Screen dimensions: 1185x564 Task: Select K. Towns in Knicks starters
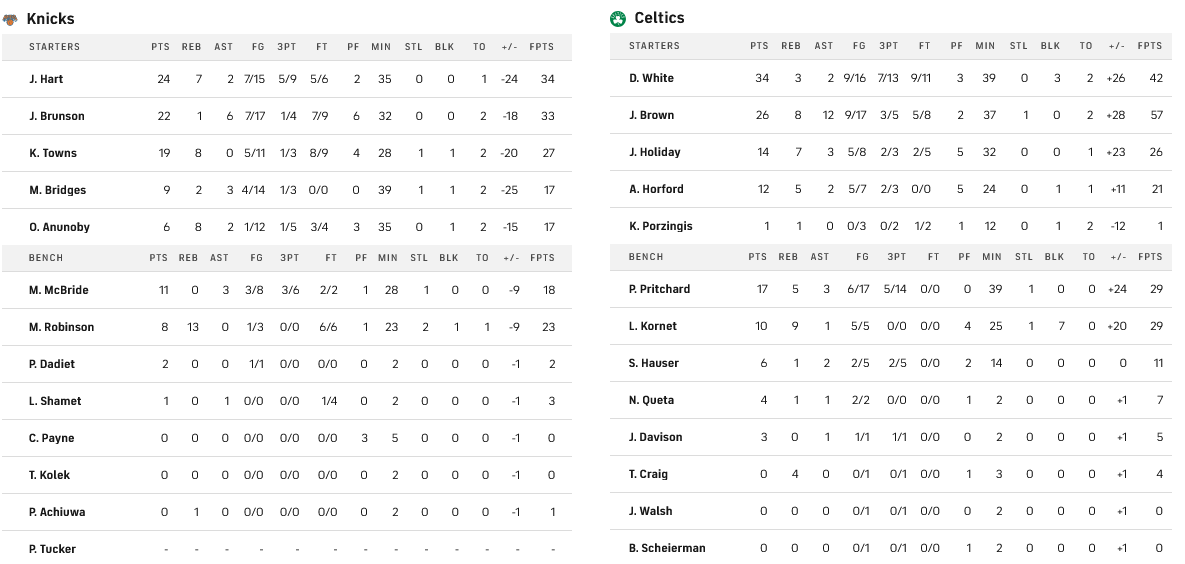[x=53, y=153]
